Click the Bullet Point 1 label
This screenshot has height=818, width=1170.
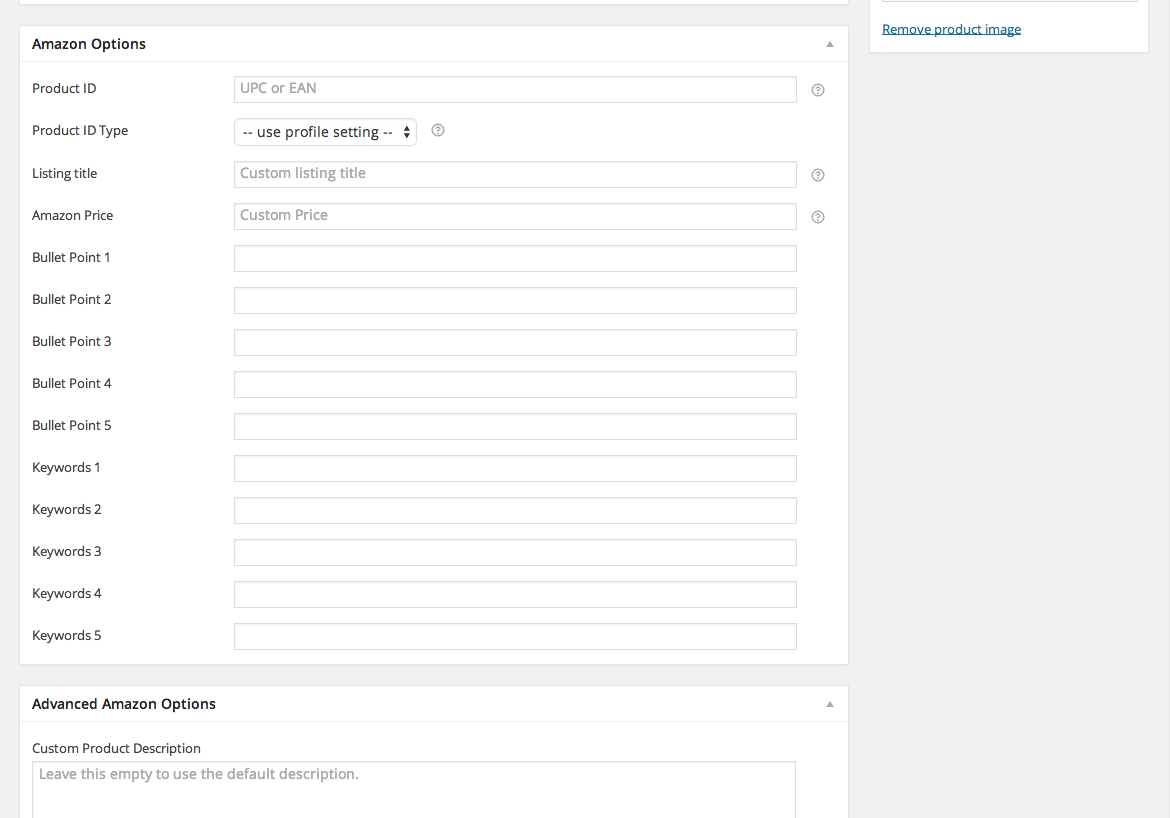71,257
